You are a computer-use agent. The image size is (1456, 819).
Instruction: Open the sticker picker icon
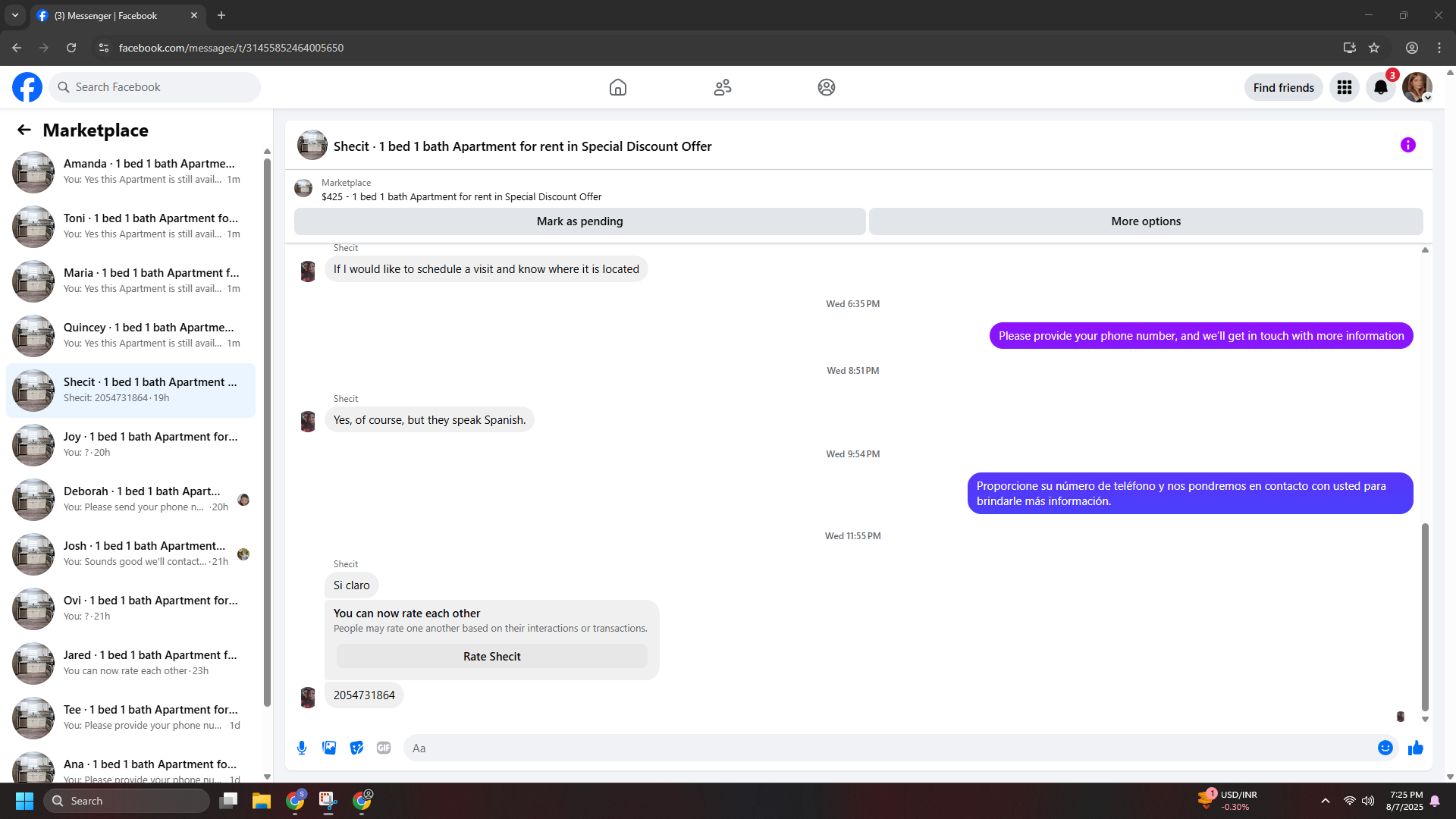pyautogui.click(x=356, y=748)
